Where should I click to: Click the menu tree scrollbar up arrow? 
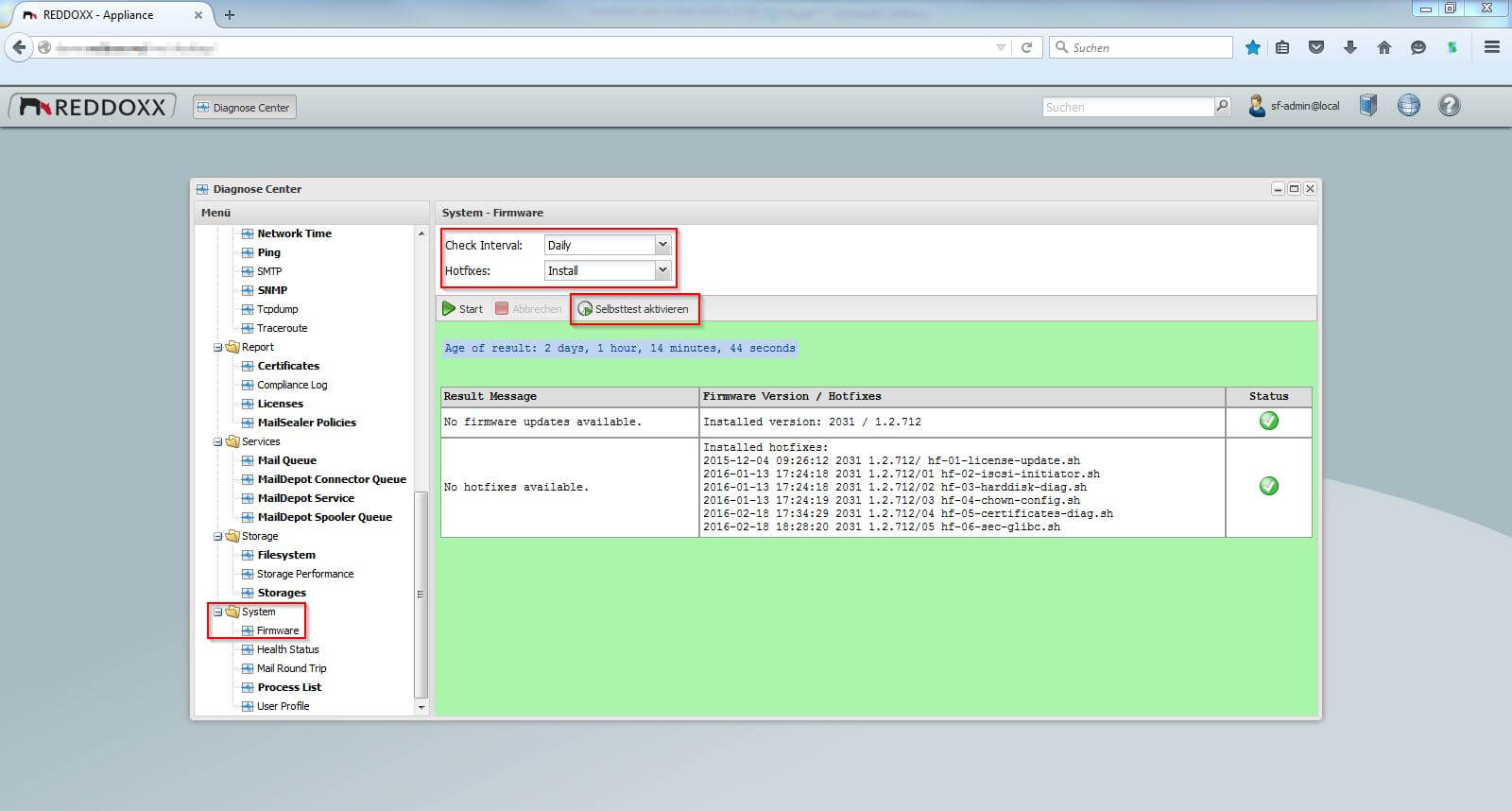(421, 233)
